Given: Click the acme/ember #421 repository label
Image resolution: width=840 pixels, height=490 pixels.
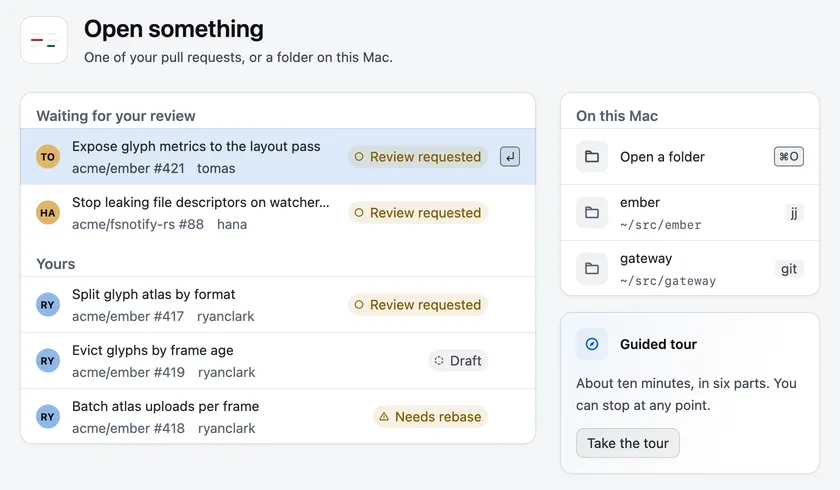Looking at the screenshot, I should click(128, 168).
